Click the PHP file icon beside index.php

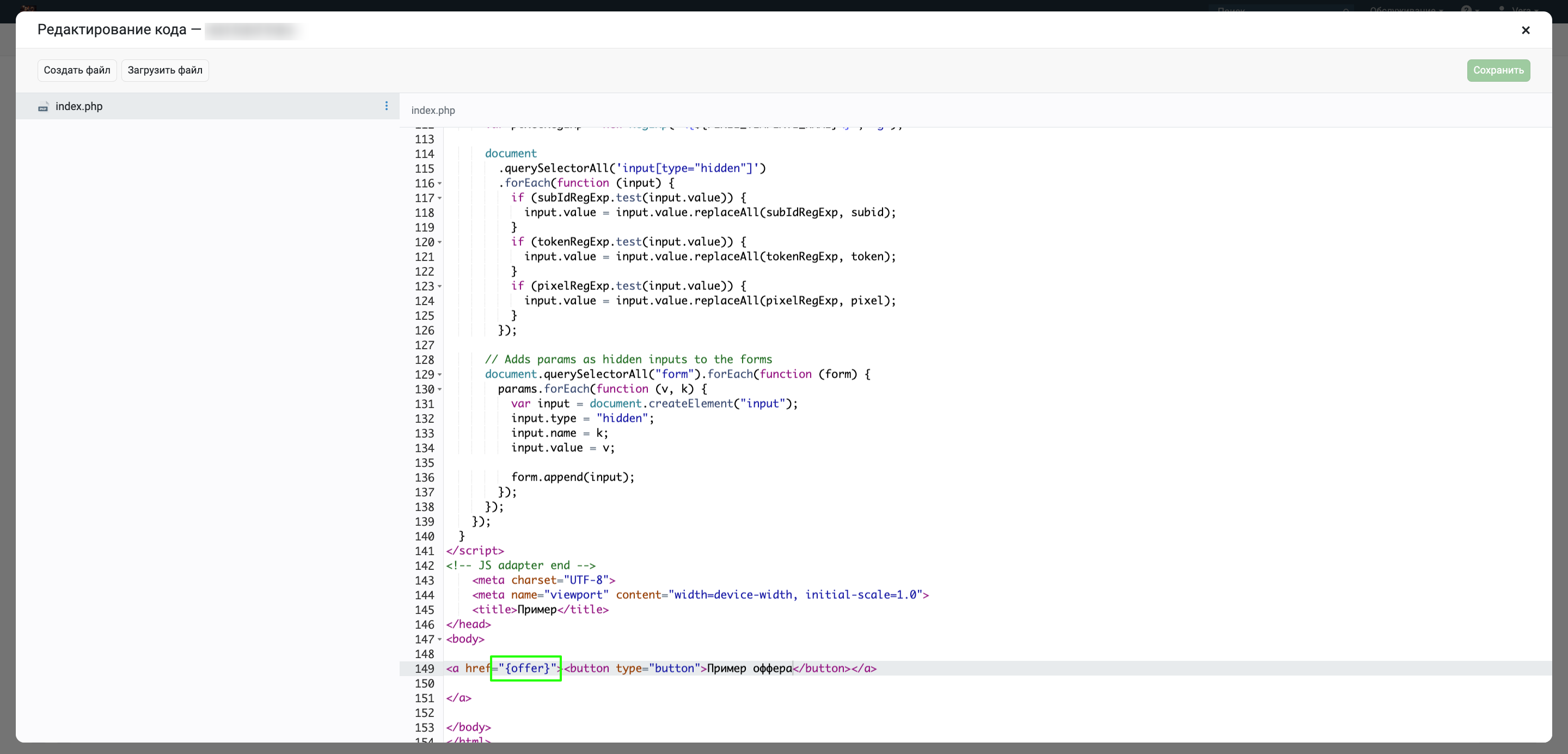(x=43, y=107)
